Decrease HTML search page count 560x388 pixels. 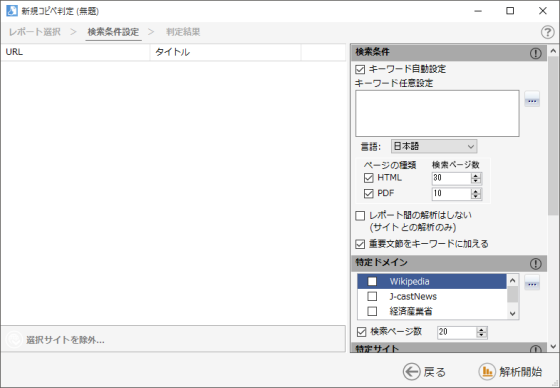coord(476,180)
